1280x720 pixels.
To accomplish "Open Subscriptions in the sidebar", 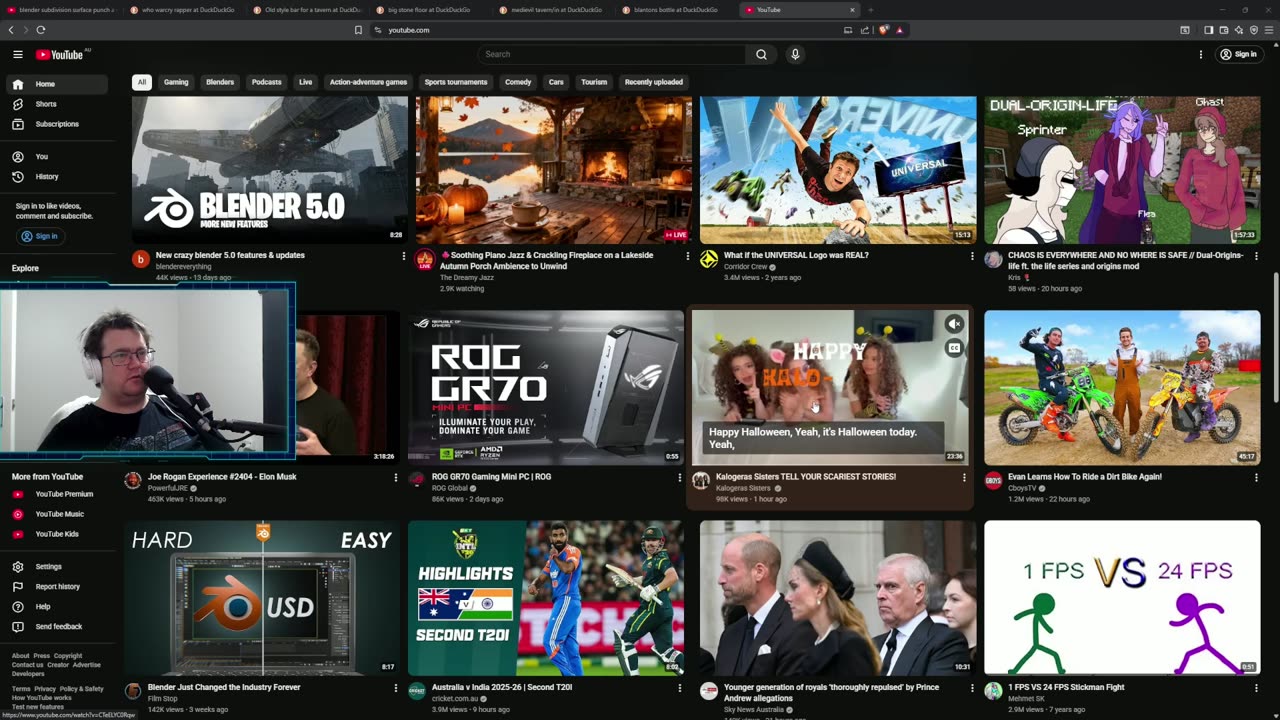I will 59,124.
